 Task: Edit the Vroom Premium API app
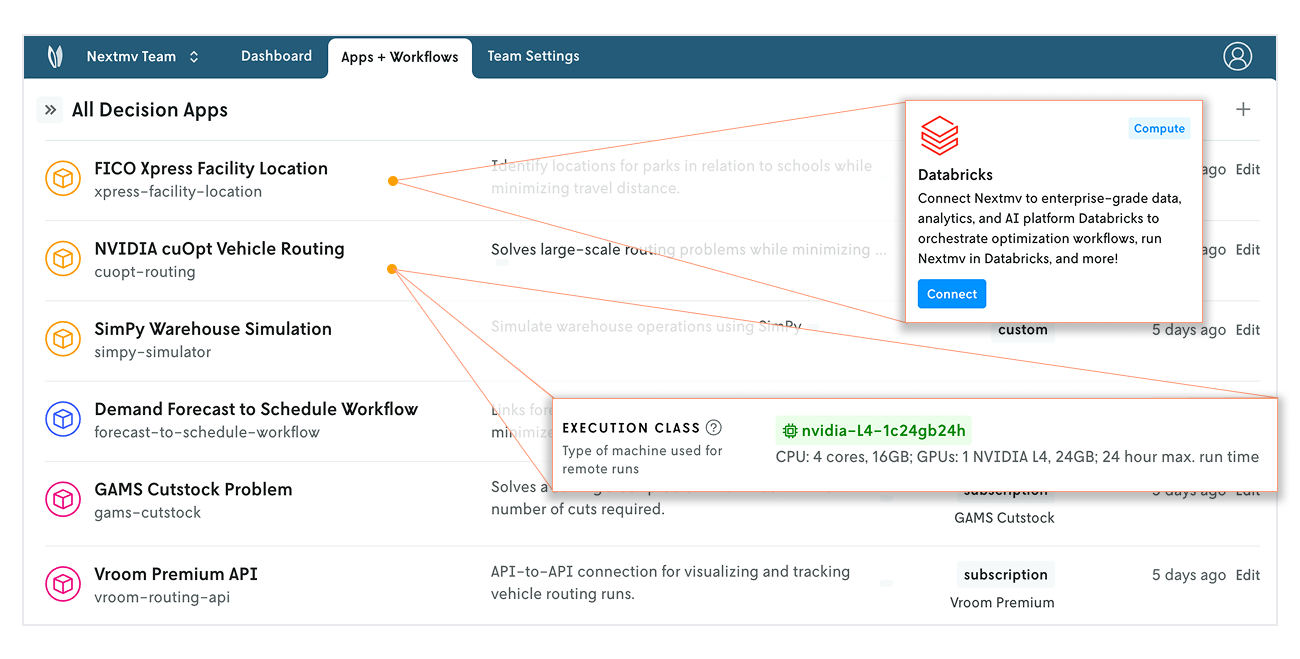pos(1247,575)
